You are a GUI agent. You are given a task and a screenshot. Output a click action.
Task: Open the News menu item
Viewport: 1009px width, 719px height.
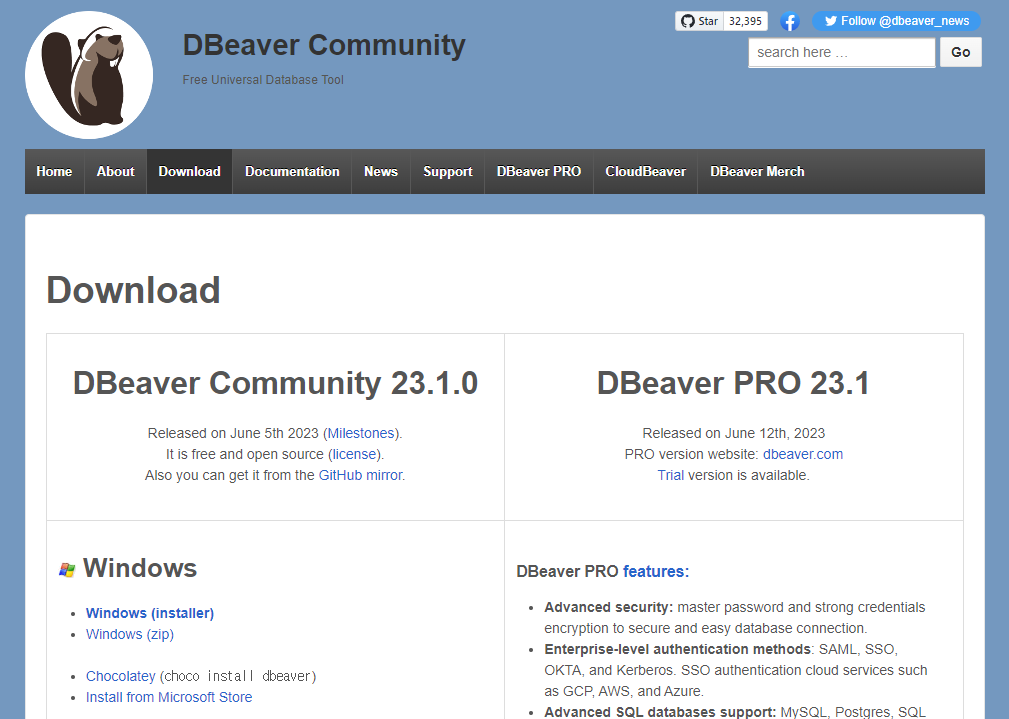(381, 171)
